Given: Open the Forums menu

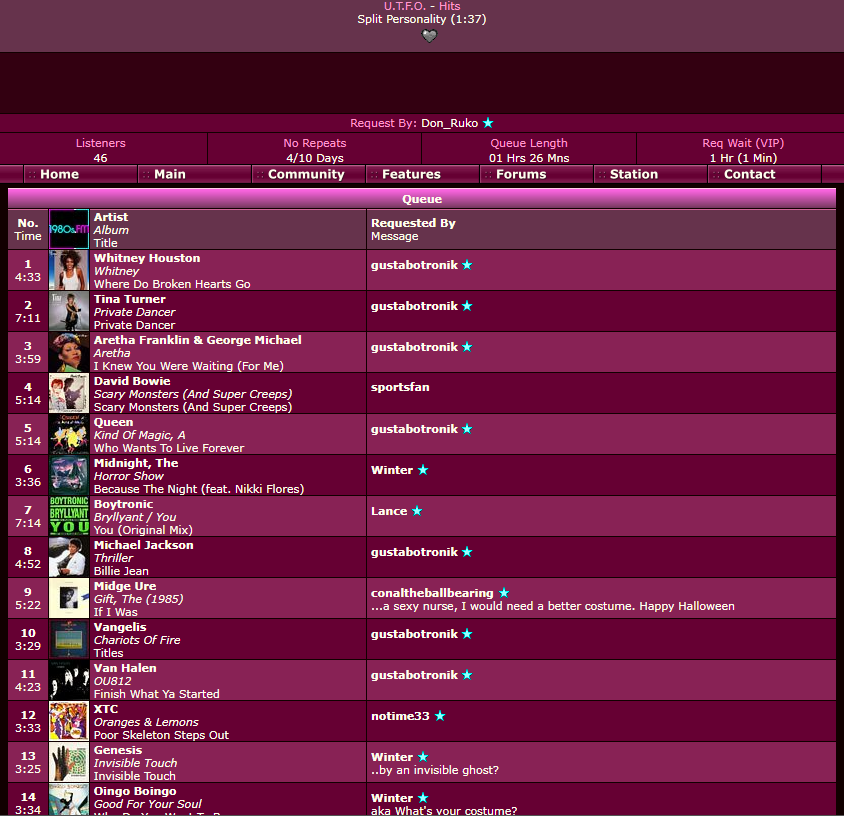Looking at the screenshot, I should pyautogui.click(x=521, y=174).
